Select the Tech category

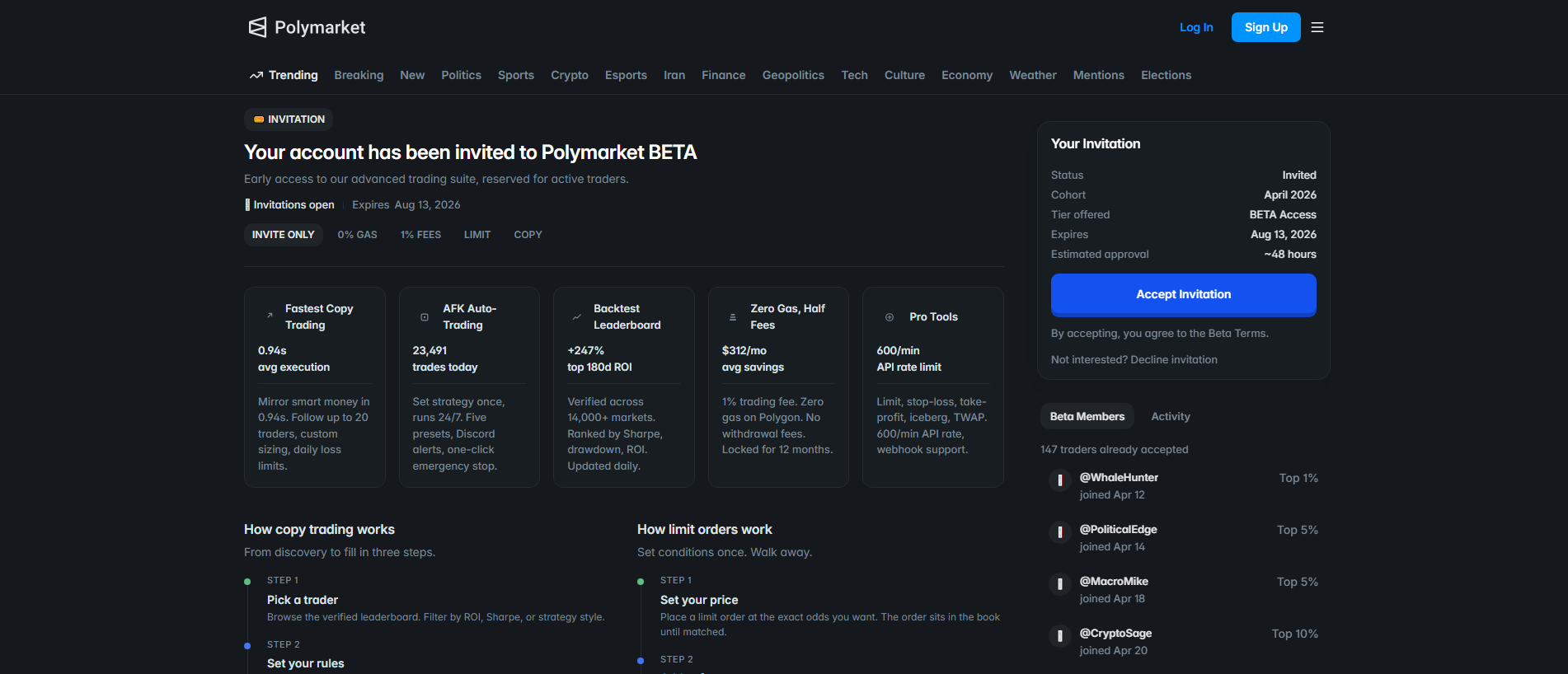tap(854, 75)
